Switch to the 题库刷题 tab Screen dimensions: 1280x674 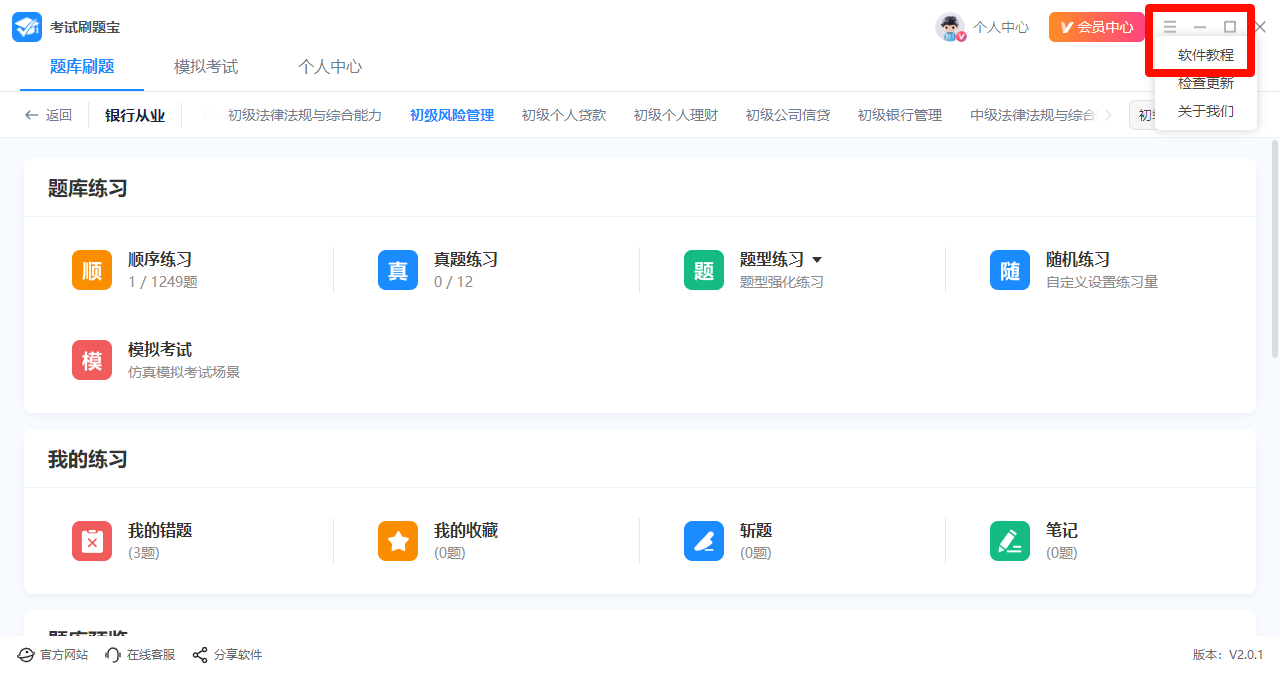pyautogui.click(x=82, y=67)
